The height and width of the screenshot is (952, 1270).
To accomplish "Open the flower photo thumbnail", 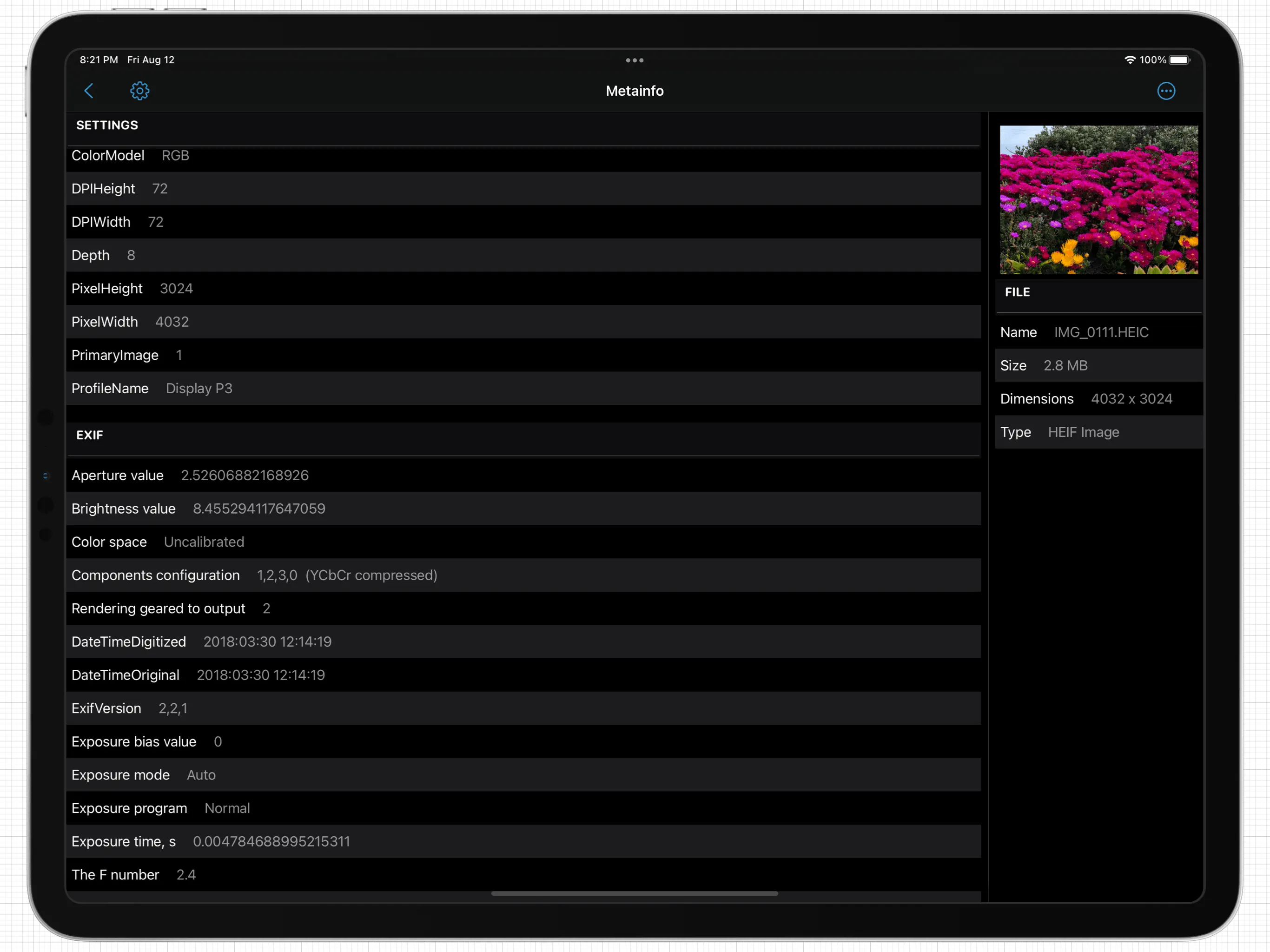I will coord(1098,200).
